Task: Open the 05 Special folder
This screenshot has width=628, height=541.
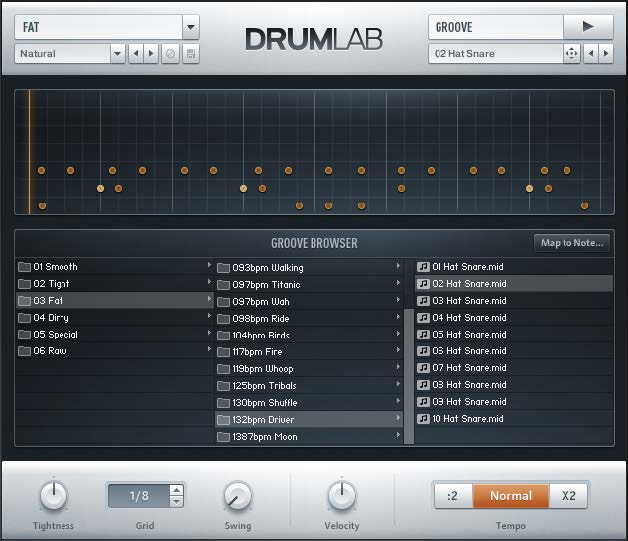Action: click(115, 334)
